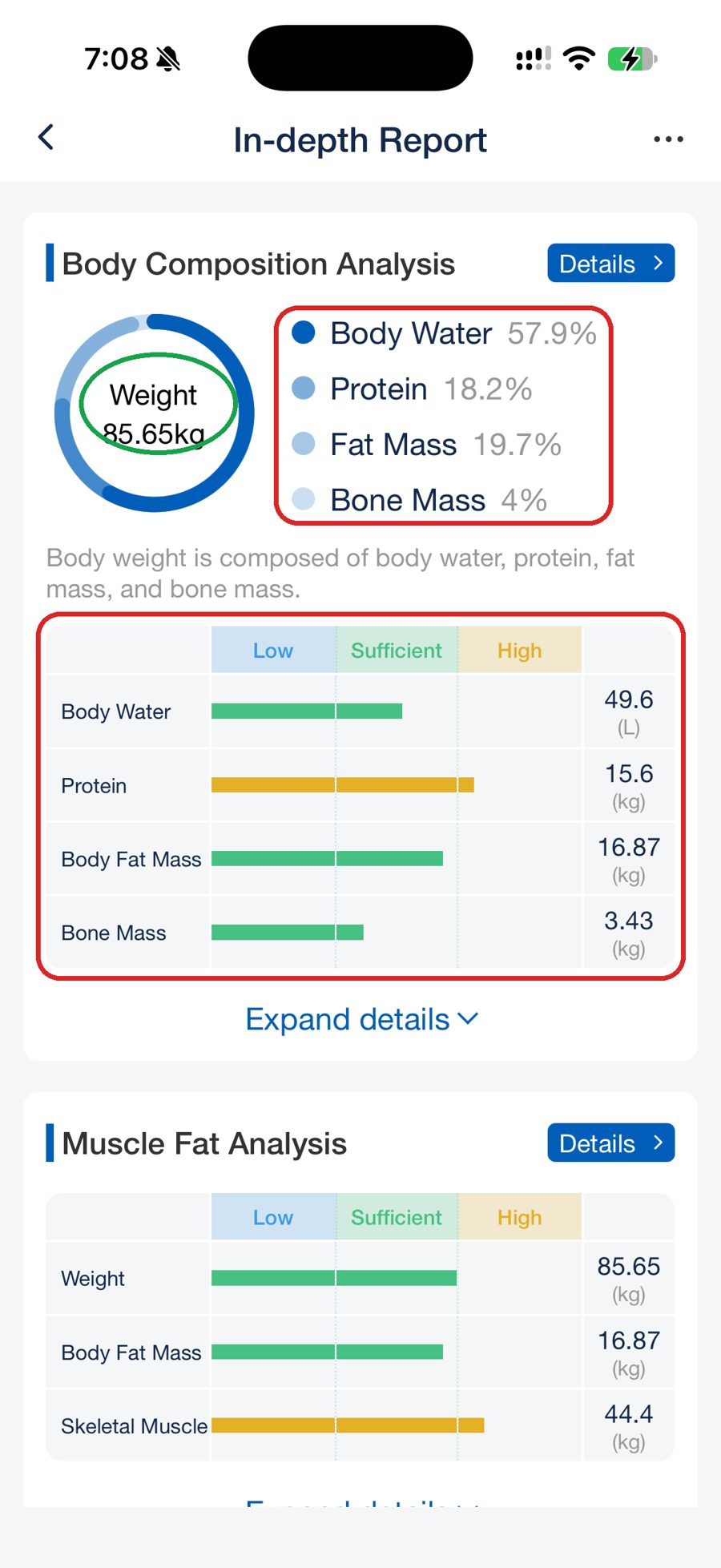Open the three-dot more options menu
Screen dimensions: 721x1568
[x=668, y=139]
